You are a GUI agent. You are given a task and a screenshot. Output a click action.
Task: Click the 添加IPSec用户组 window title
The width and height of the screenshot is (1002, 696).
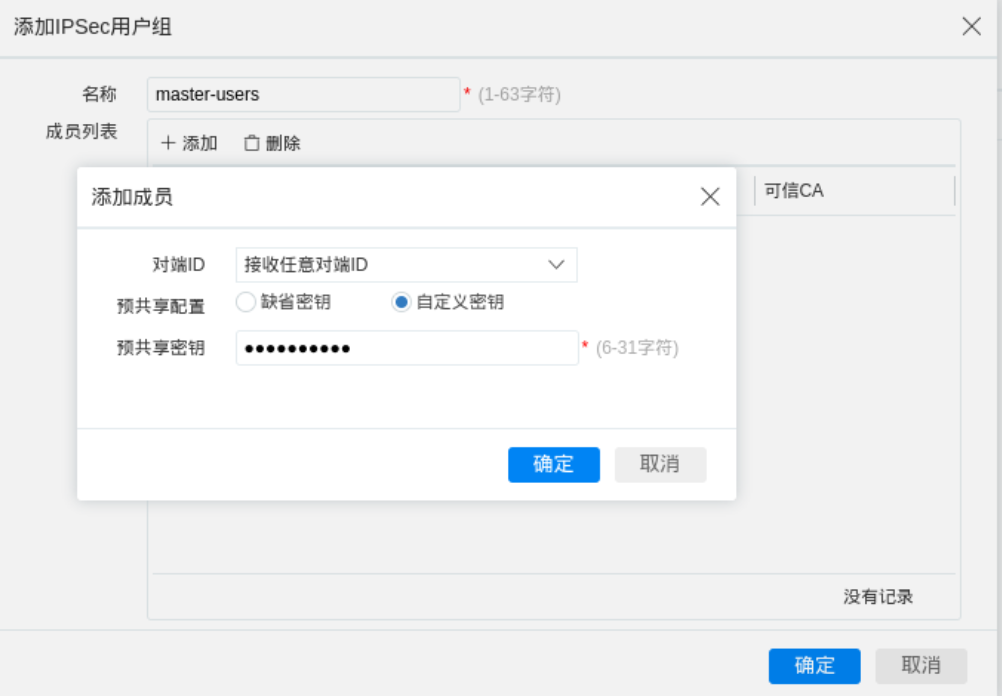[x=92, y=27]
